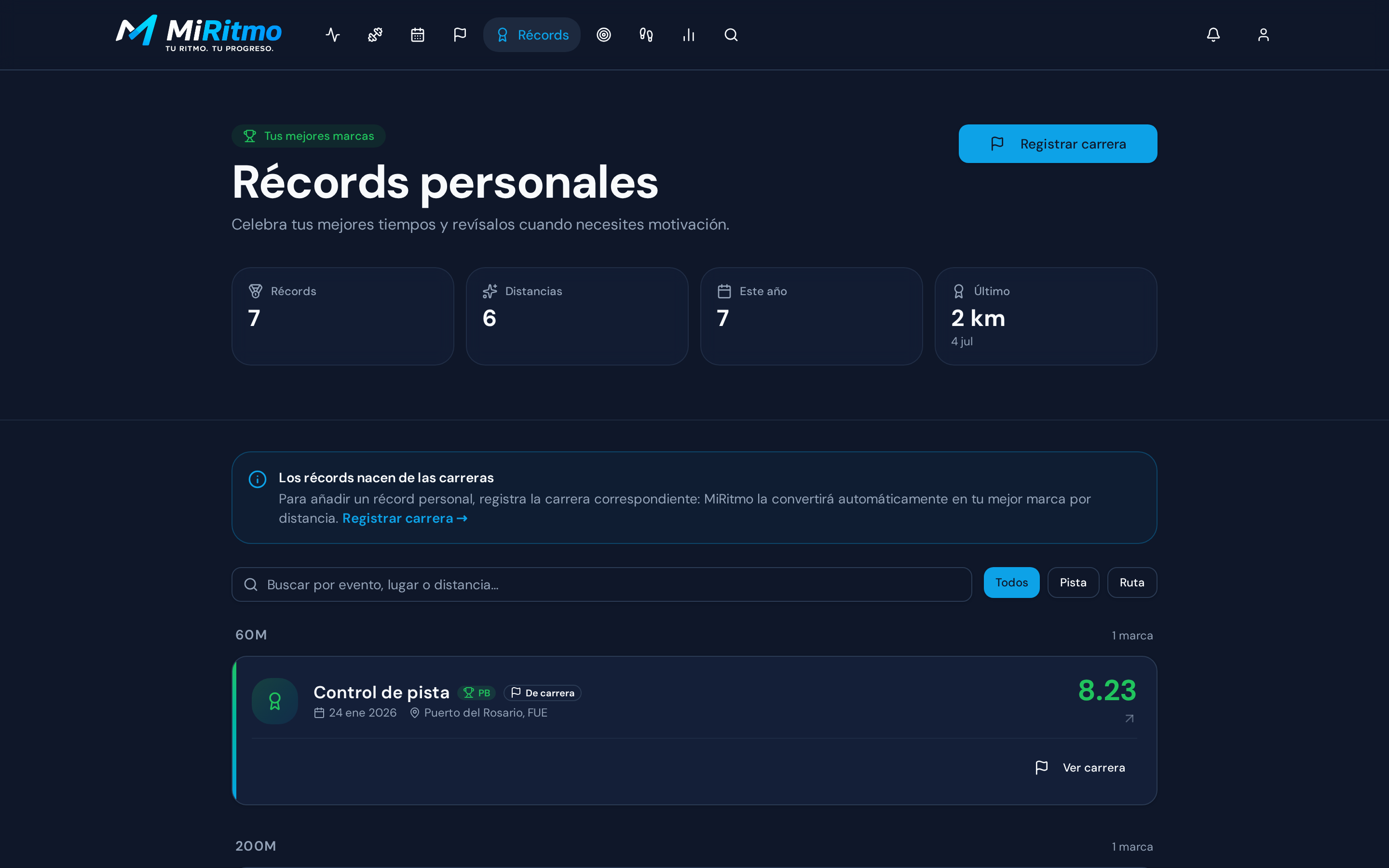The height and width of the screenshot is (868, 1389).
Task: Click the '2 km' Último value
Action: point(978,318)
